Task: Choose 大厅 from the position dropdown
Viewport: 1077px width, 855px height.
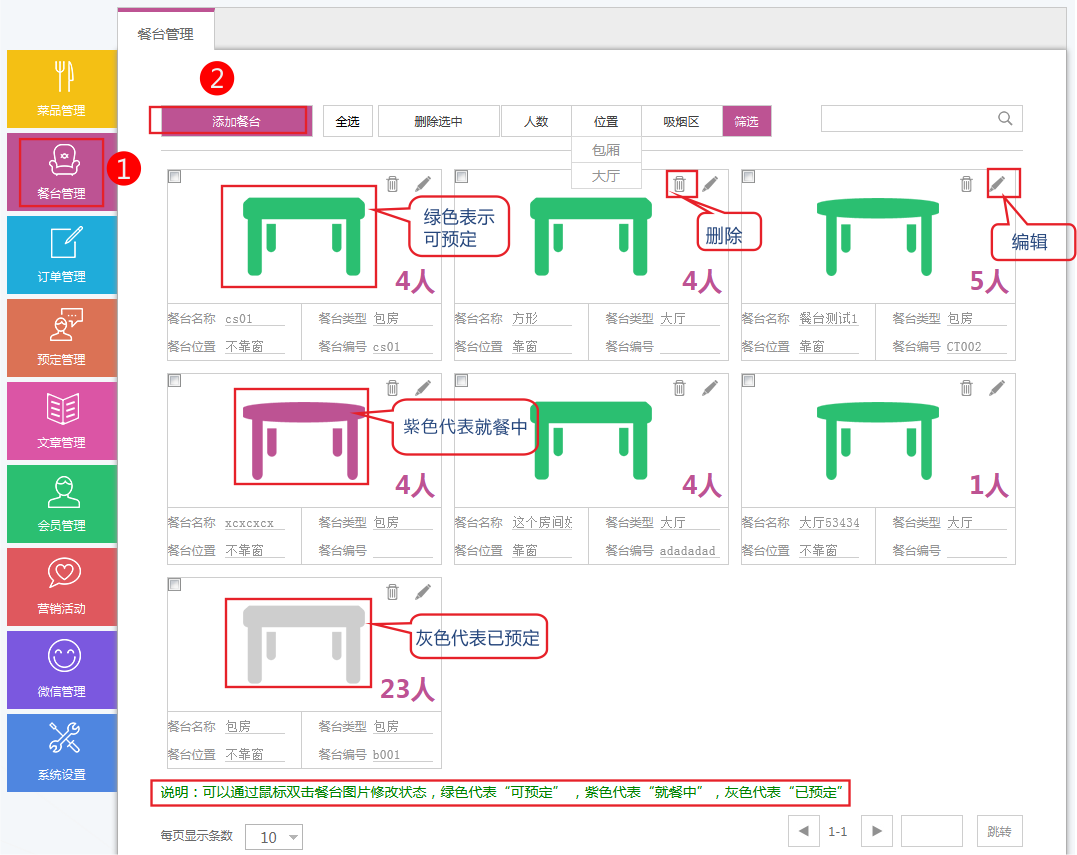Action: pos(606,176)
